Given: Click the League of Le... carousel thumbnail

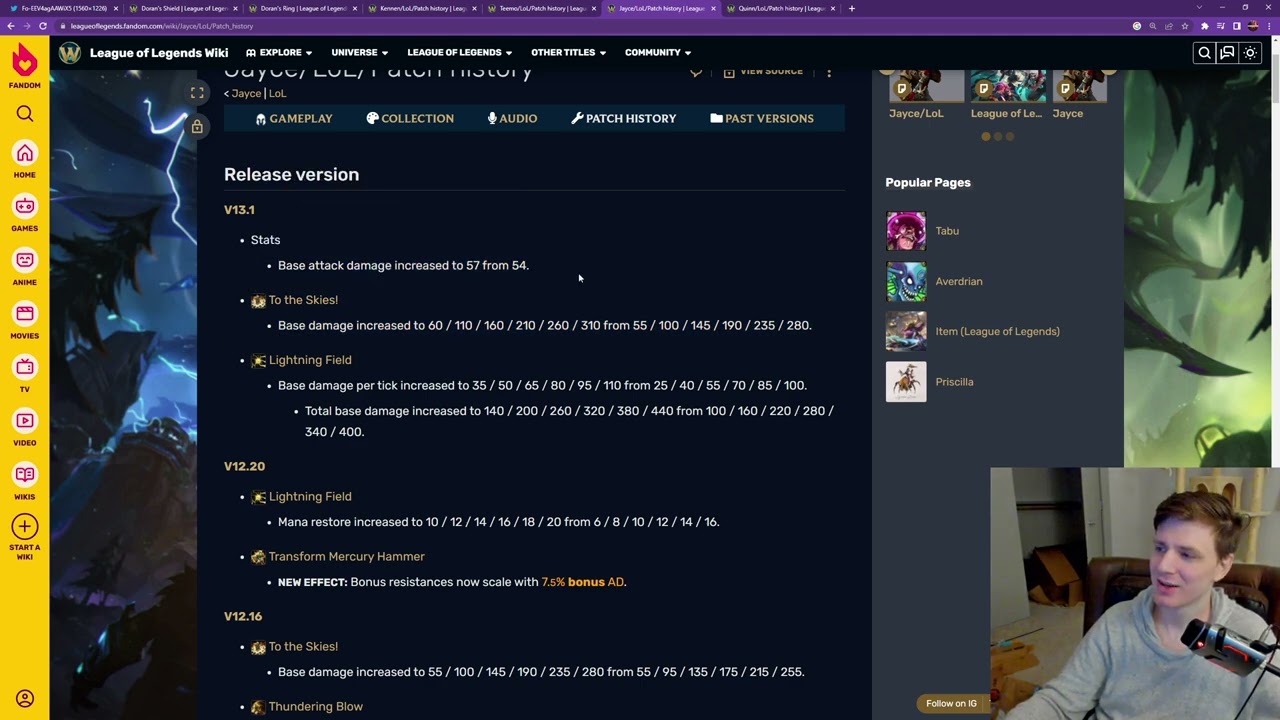Looking at the screenshot, I should (1007, 87).
